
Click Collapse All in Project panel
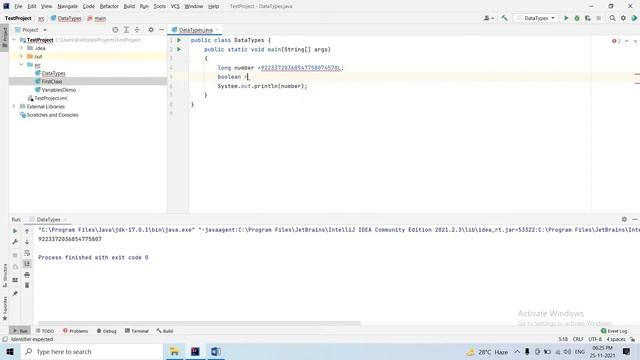(137, 30)
